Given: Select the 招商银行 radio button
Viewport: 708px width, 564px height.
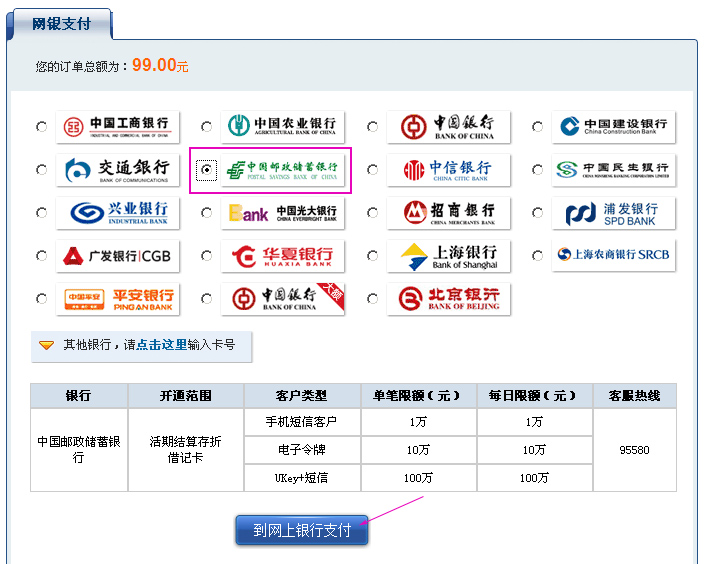Looking at the screenshot, I should (x=373, y=213).
